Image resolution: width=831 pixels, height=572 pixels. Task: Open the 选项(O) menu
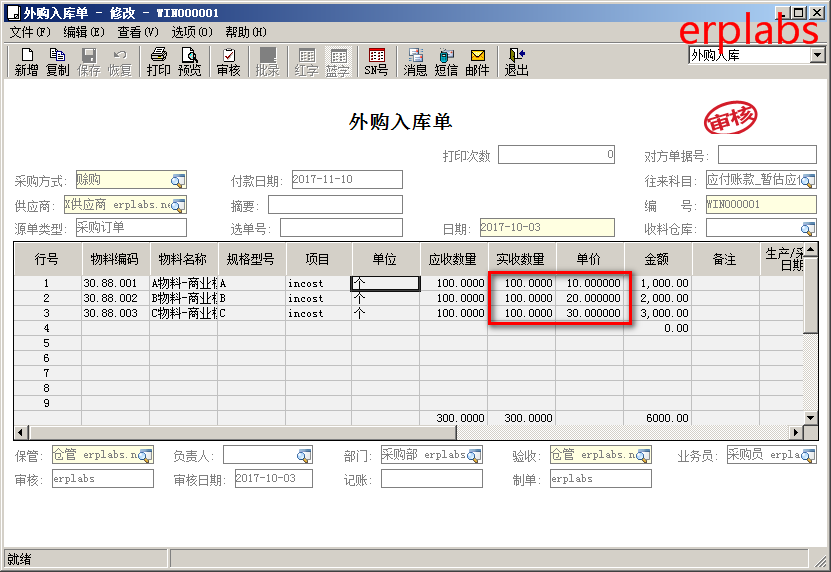coord(192,32)
